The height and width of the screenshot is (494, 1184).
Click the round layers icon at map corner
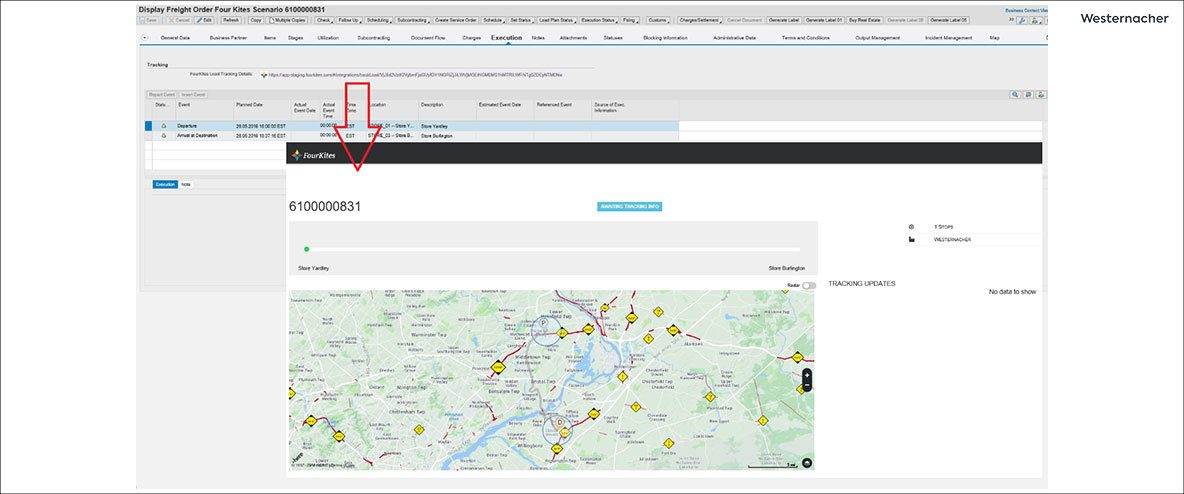[x=807, y=462]
